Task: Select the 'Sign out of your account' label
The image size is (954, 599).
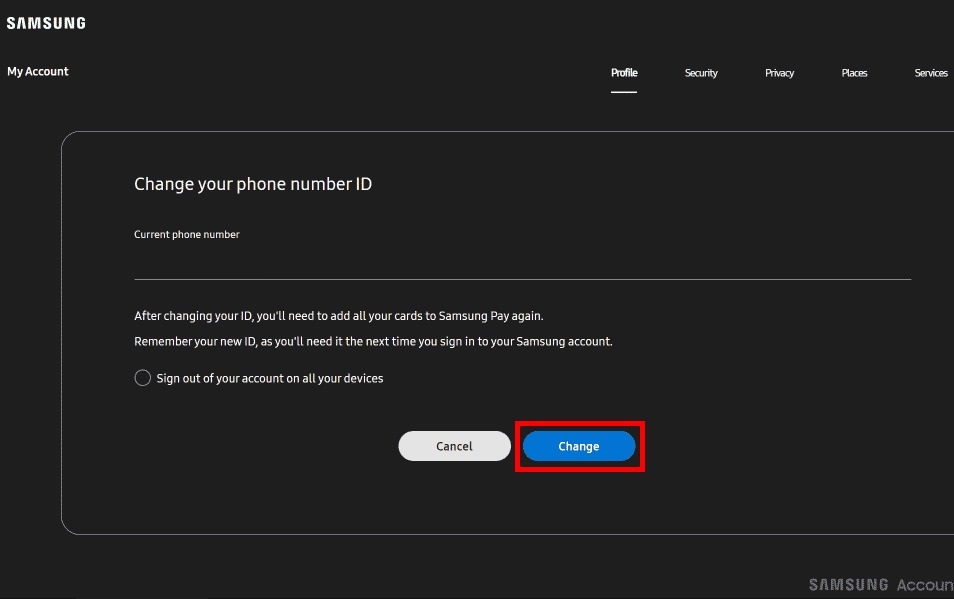Action: (270, 378)
